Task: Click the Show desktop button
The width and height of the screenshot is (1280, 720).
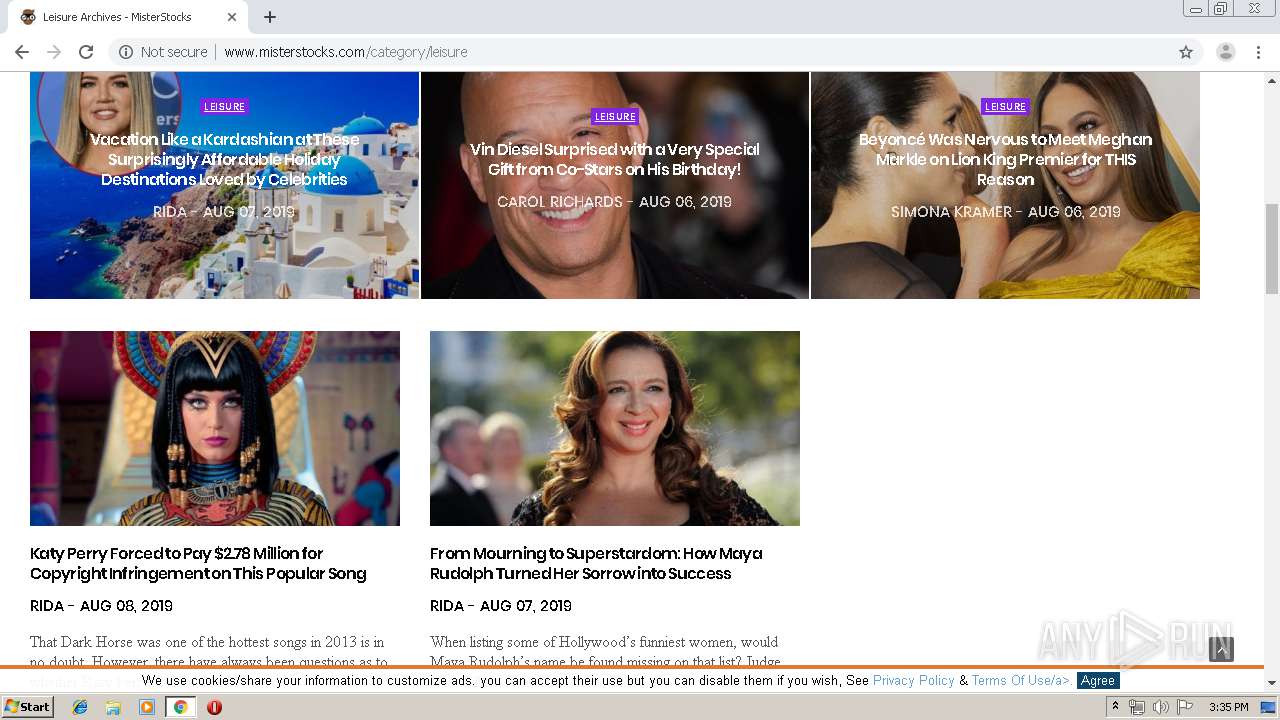Action: (1269, 707)
